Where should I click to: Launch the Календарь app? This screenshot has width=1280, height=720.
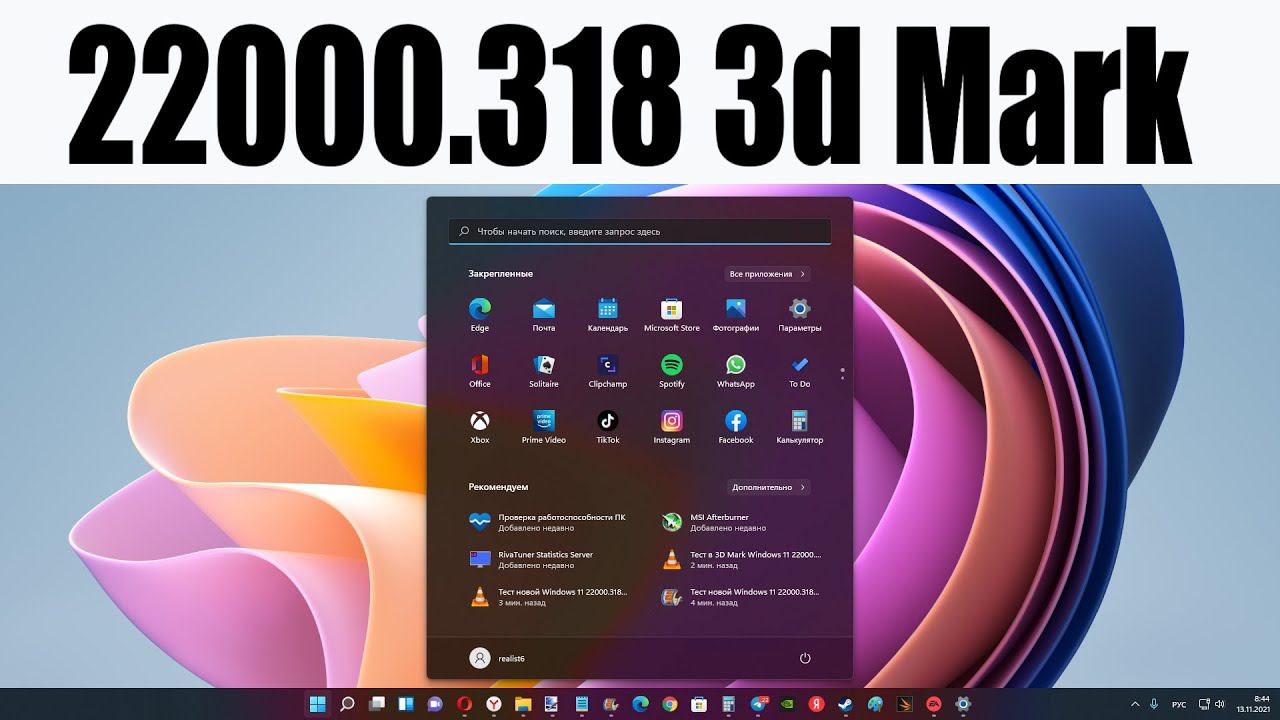(x=608, y=314)
